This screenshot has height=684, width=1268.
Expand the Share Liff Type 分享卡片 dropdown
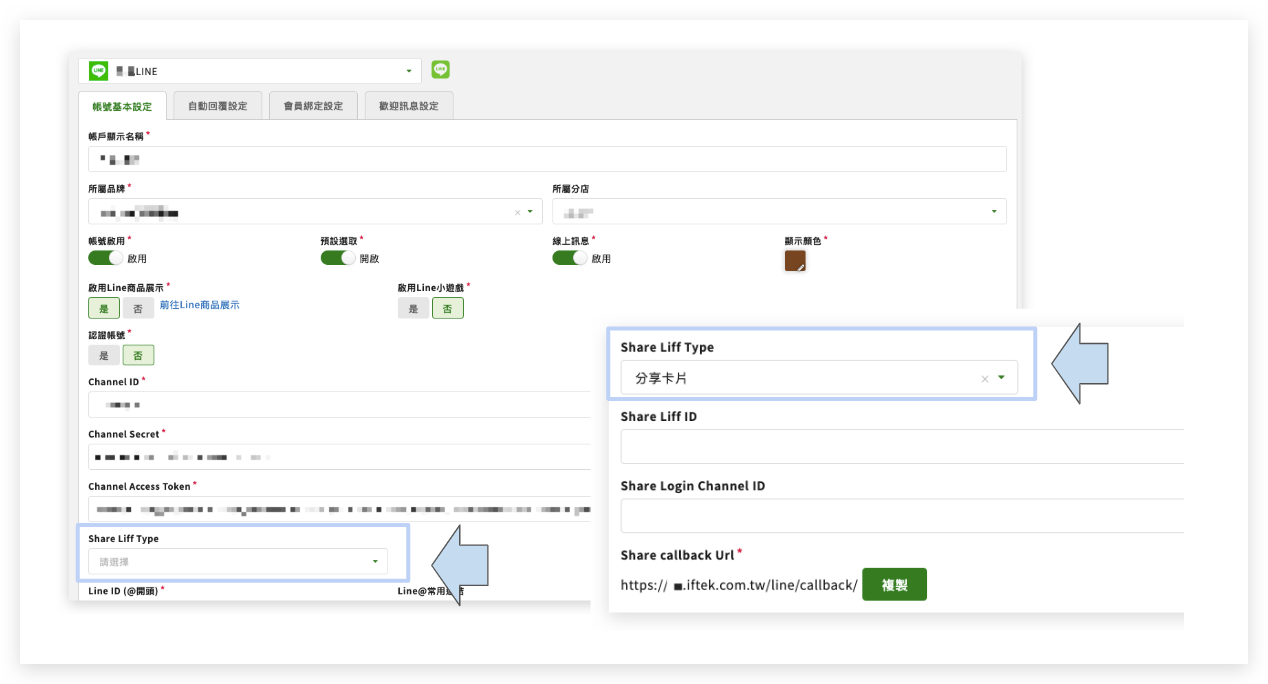(1001, 378)
